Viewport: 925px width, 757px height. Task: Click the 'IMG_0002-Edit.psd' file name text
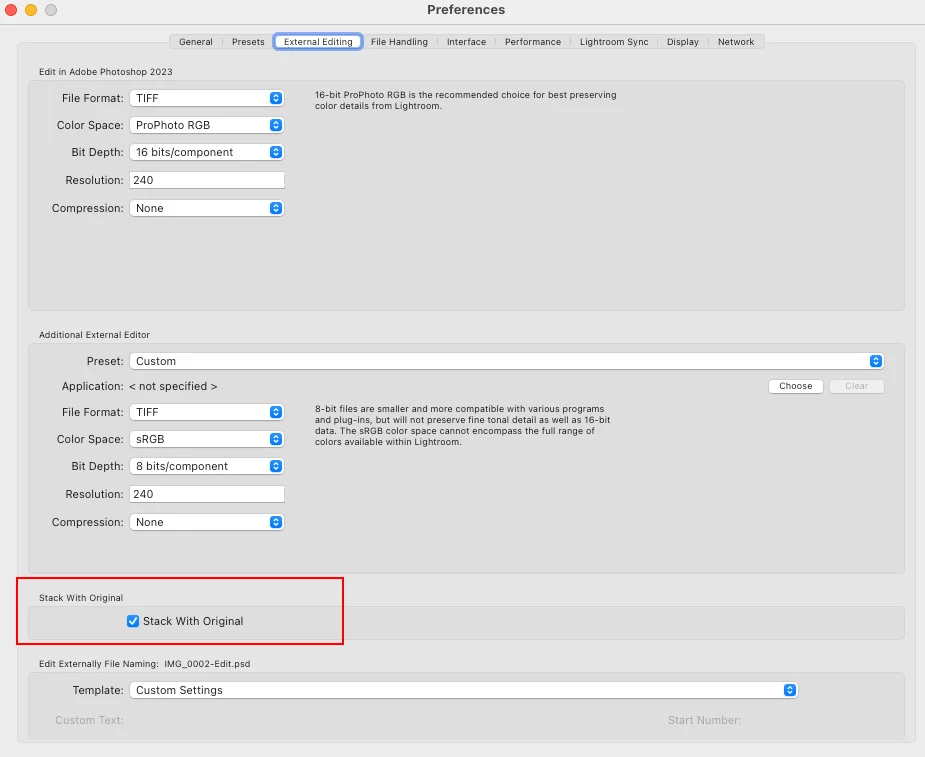pos(207,664)
